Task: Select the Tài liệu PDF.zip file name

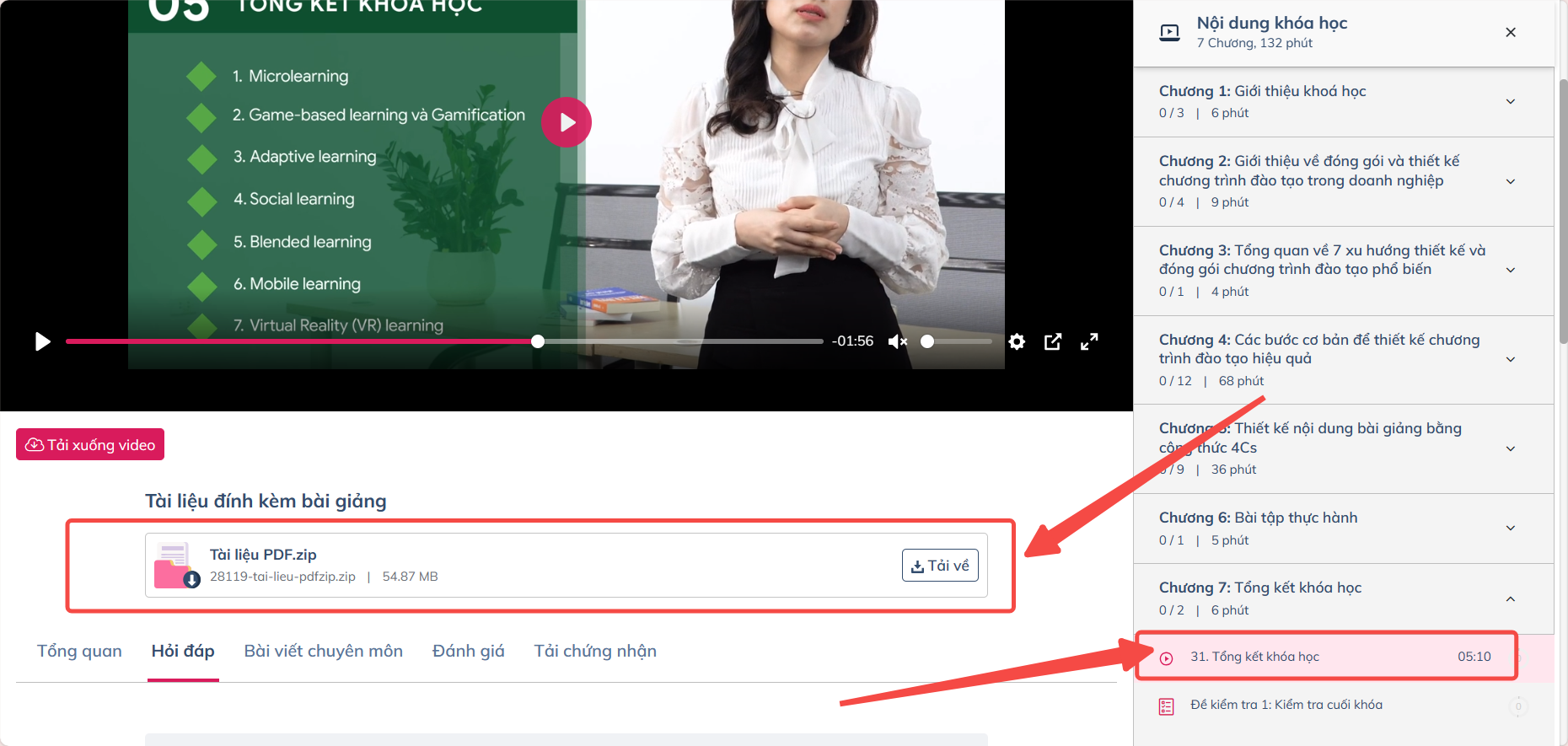Action: (263, 555)
